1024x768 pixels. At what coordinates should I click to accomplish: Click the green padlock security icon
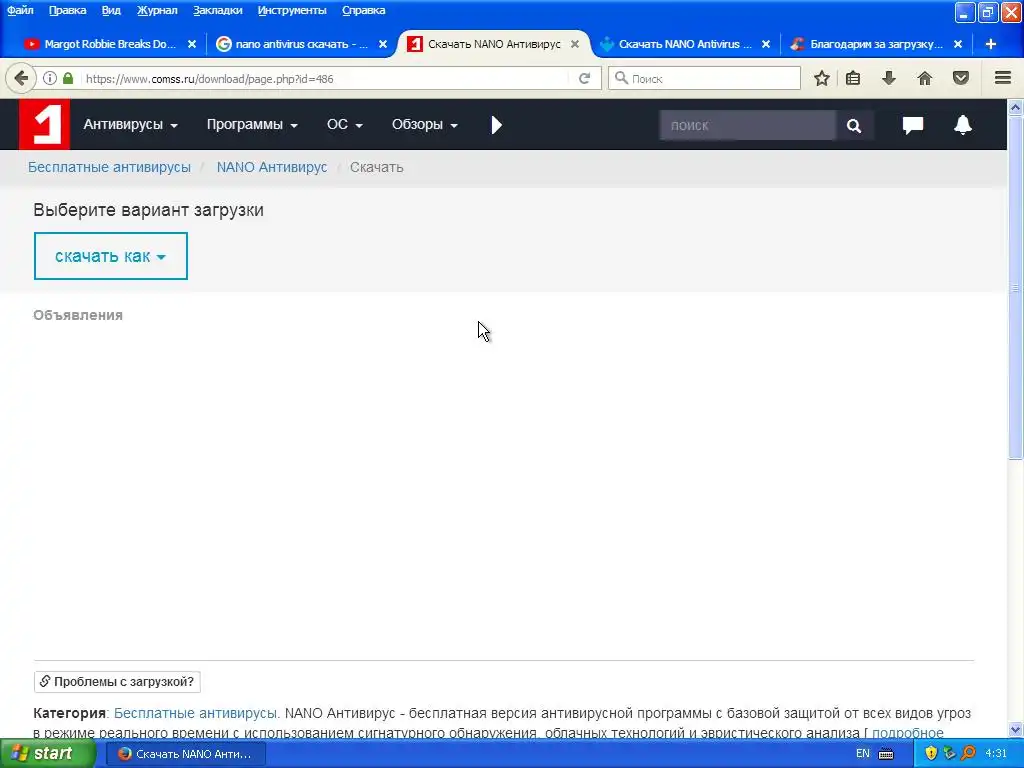click(x=68, y=78)
